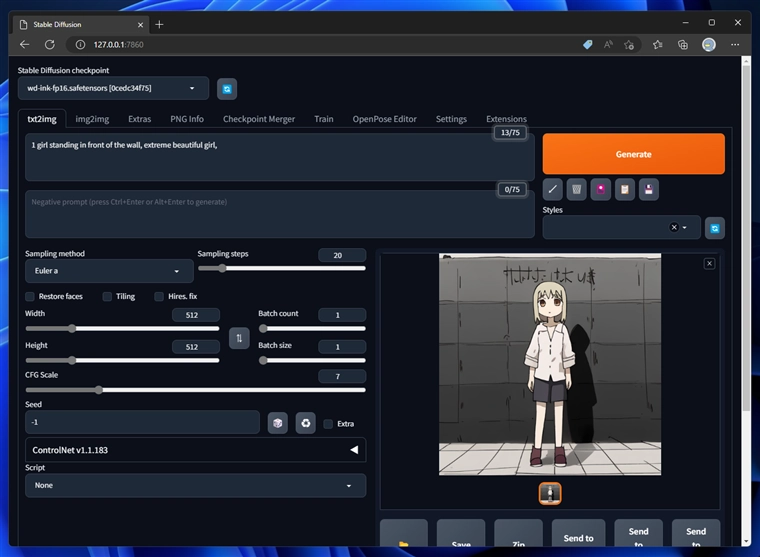
Task: Open the Sampling method dropdown
Action: (x=109, y=271)
